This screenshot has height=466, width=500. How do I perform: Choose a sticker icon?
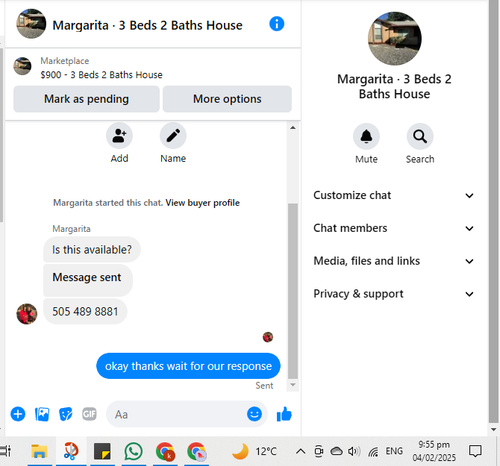pos(66,414)
